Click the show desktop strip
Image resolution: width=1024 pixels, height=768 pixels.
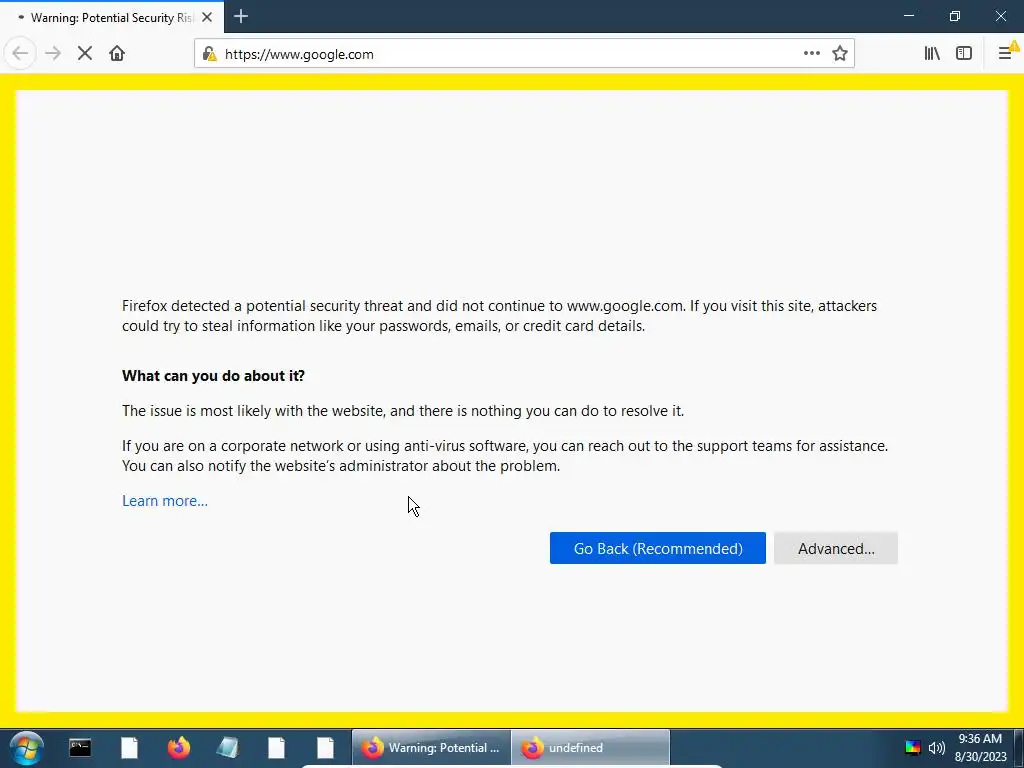pos(1018,748)
